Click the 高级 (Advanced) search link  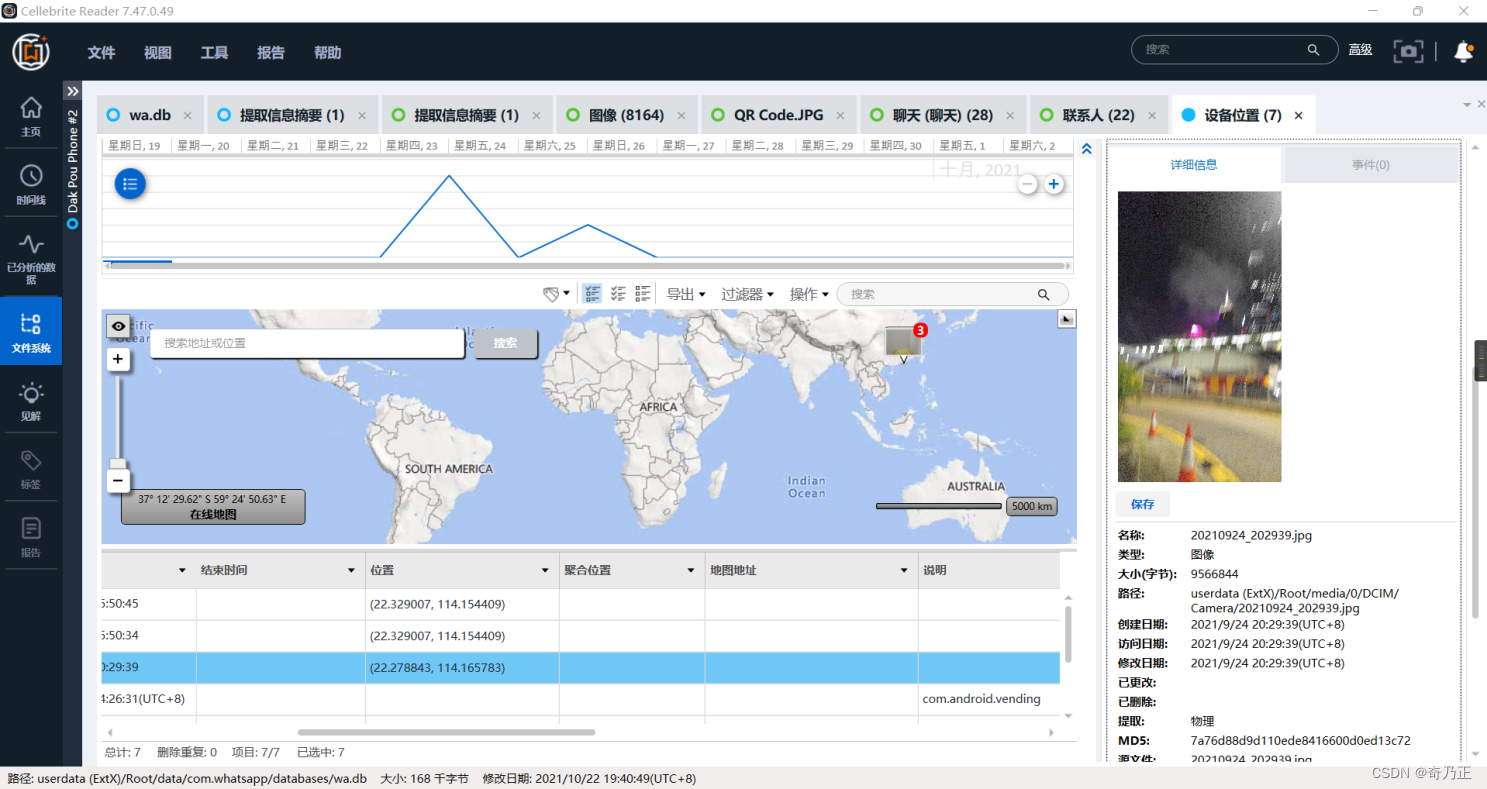pyautogui.click(x=1360, y=50)
